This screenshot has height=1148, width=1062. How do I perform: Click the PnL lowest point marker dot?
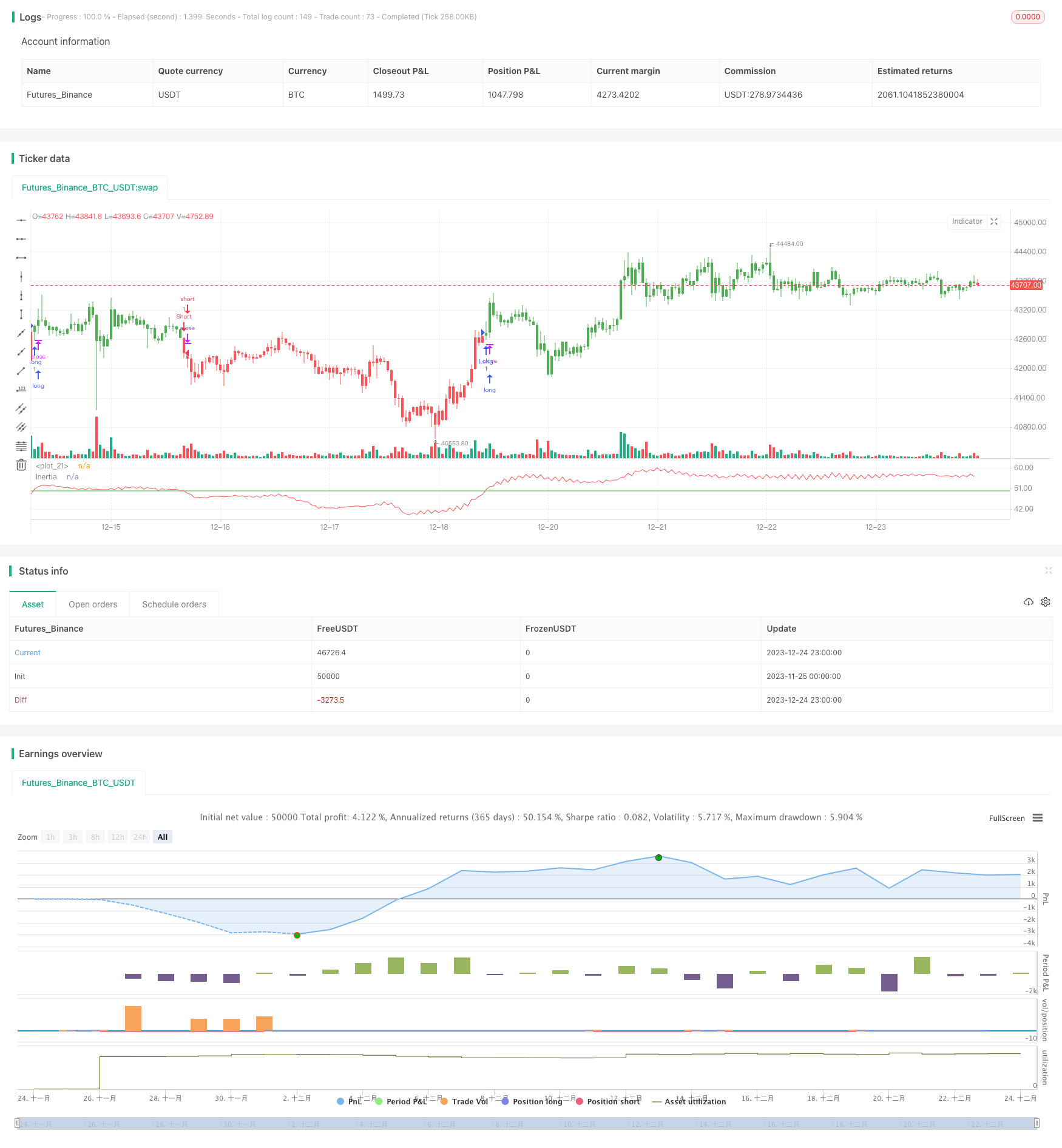point(297,935)
